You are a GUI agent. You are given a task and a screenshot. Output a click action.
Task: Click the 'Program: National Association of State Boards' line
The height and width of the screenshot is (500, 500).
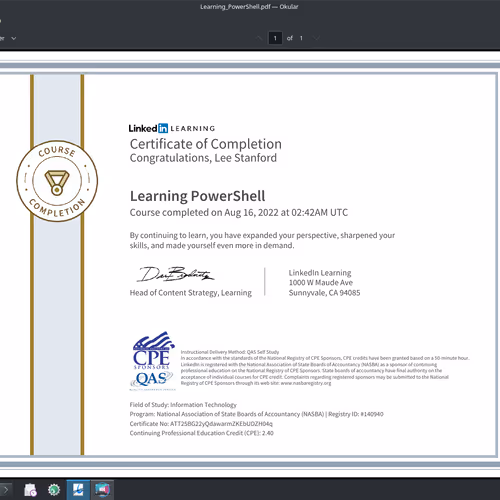pyautogui.click(x=257, y=414)
